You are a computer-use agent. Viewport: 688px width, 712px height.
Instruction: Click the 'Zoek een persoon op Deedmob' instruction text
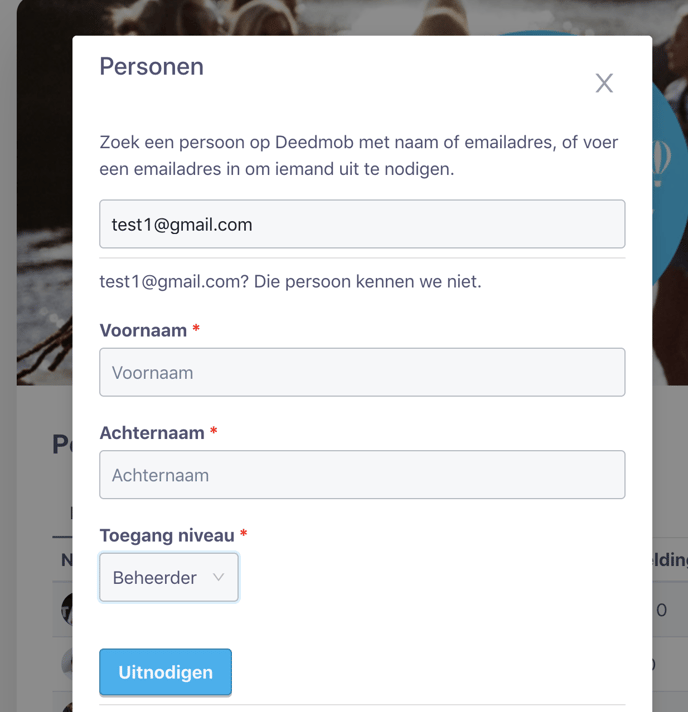coord(358,156)
